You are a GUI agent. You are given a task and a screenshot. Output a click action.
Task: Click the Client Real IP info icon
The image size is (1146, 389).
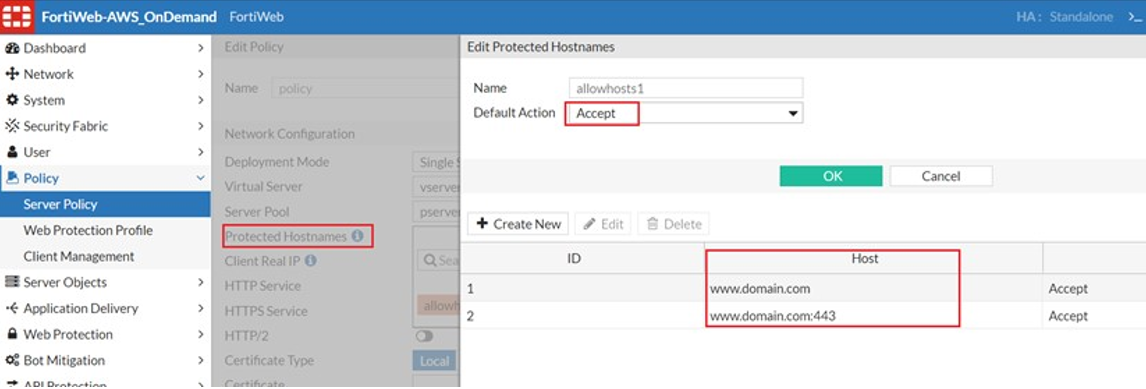[x=311, y=260]
